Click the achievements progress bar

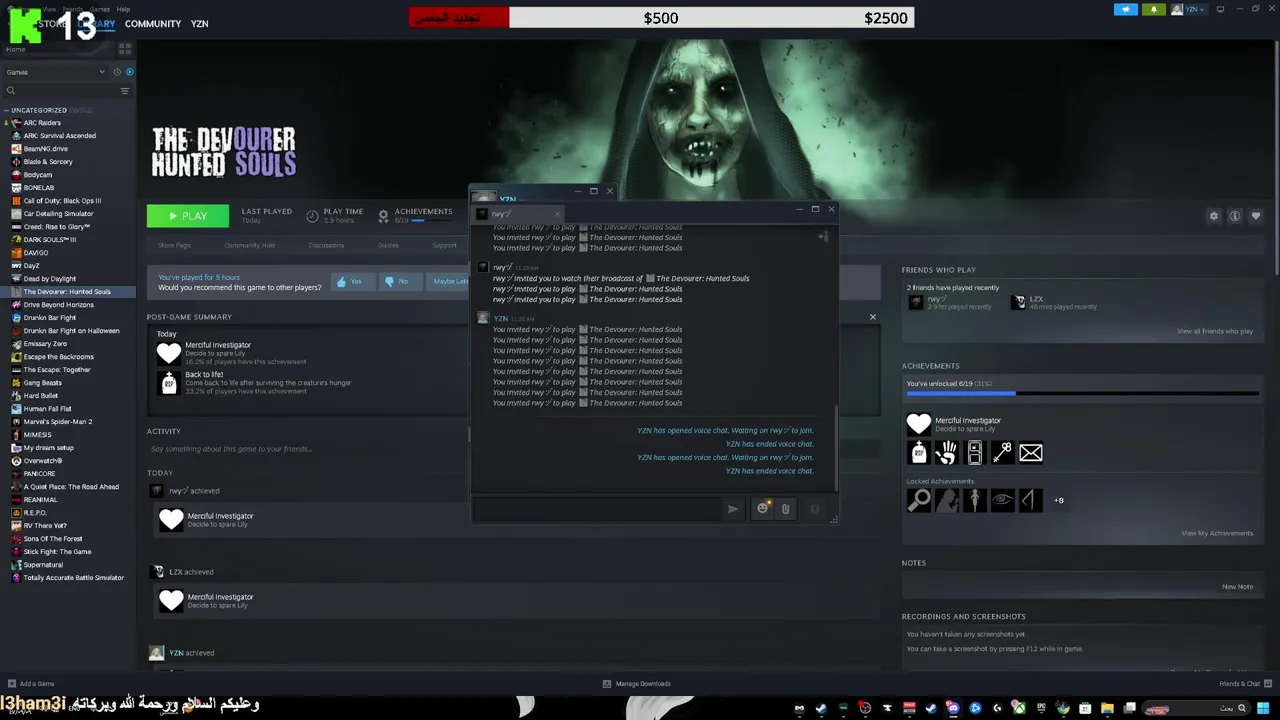pyautogui.click(x=1082, y=393)
